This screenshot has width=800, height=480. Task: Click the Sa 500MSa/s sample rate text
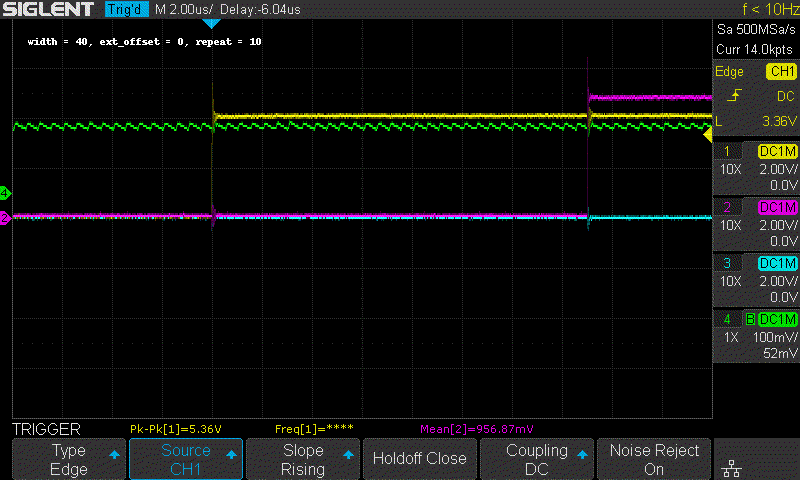coord(756,30)
